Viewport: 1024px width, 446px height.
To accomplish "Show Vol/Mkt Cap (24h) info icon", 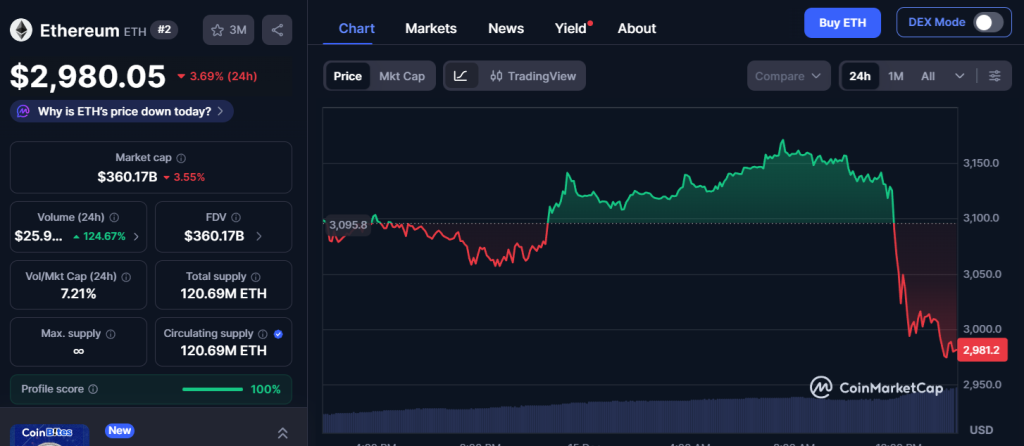I will tap(126, 277).
